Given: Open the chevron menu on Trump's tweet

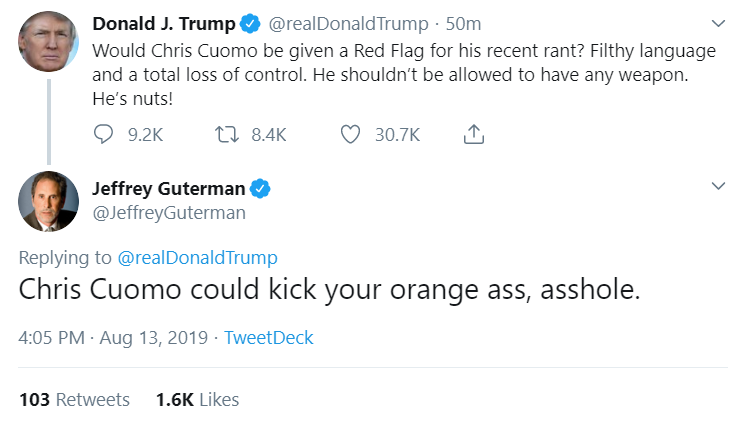Looking at the screenshot, I should point(718,23).
